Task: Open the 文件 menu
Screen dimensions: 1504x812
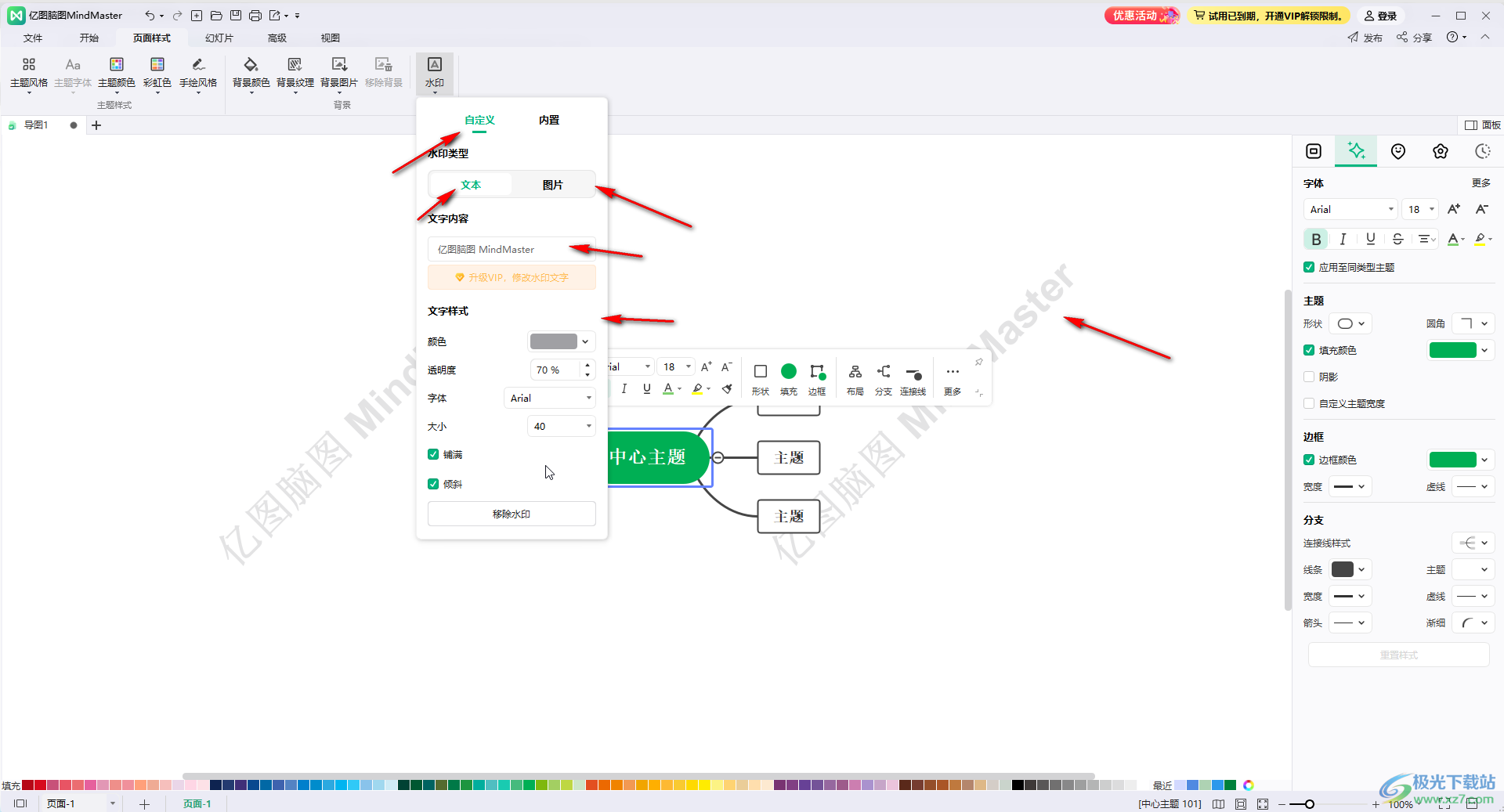Action: tap(33, 38)
